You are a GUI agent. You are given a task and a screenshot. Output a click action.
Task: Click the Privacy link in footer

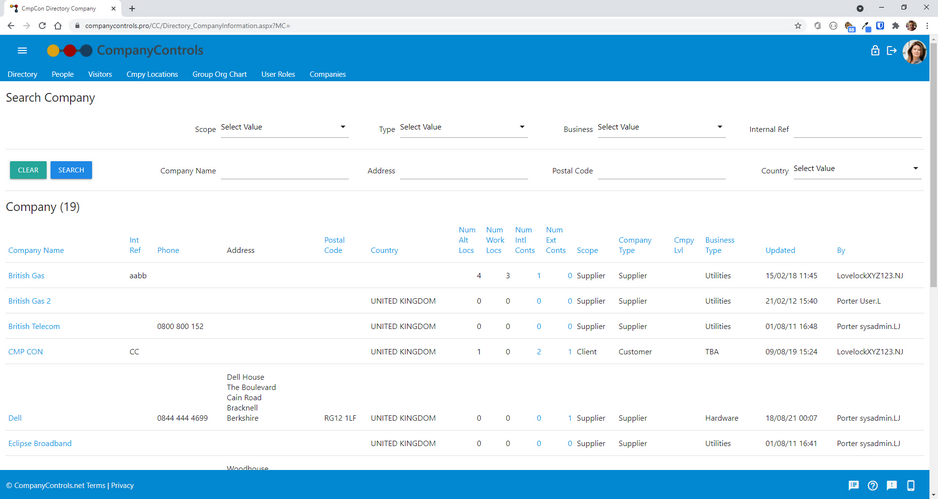[123, 485]
